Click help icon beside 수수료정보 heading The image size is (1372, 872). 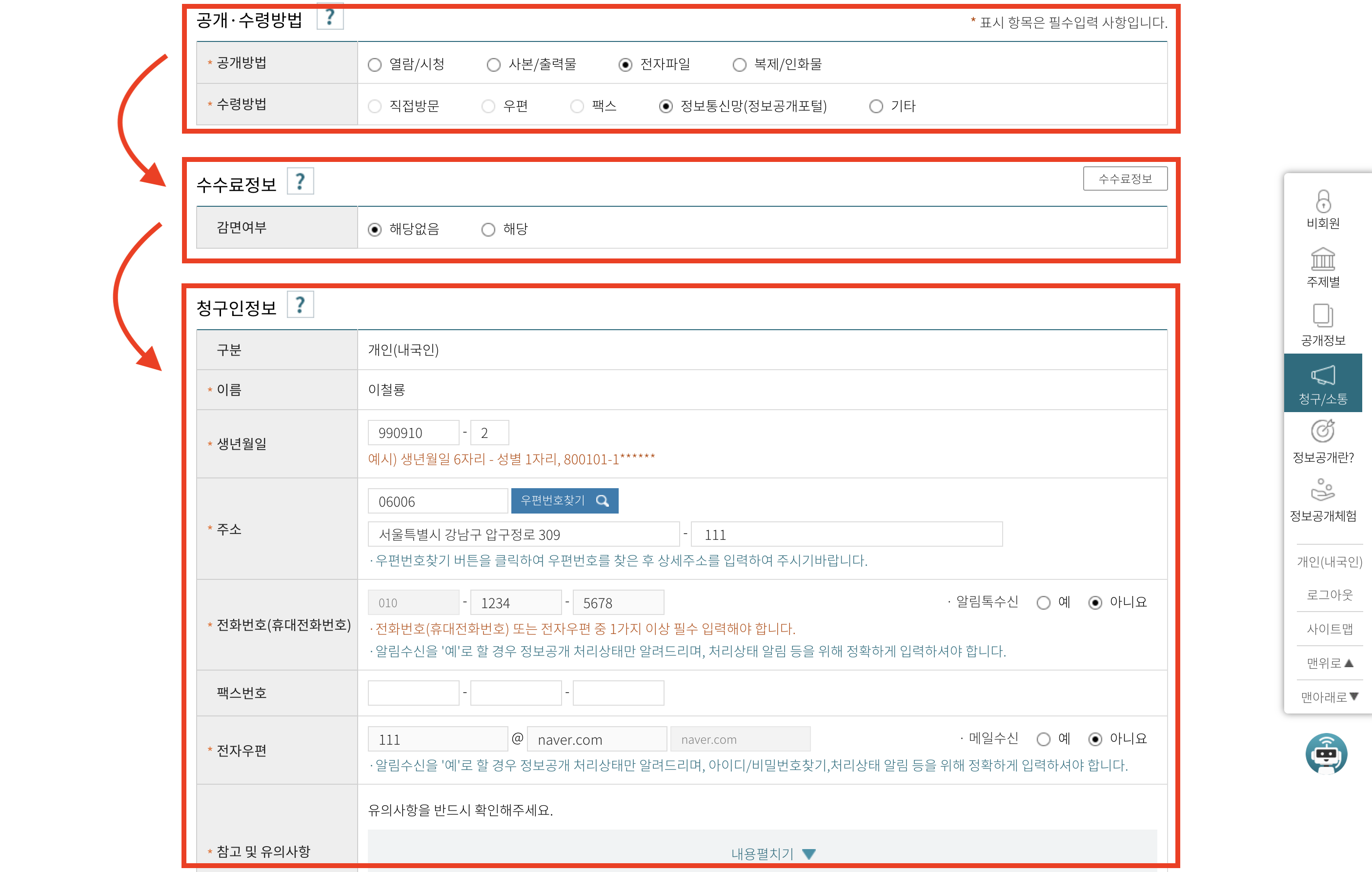tap(300, 182)
